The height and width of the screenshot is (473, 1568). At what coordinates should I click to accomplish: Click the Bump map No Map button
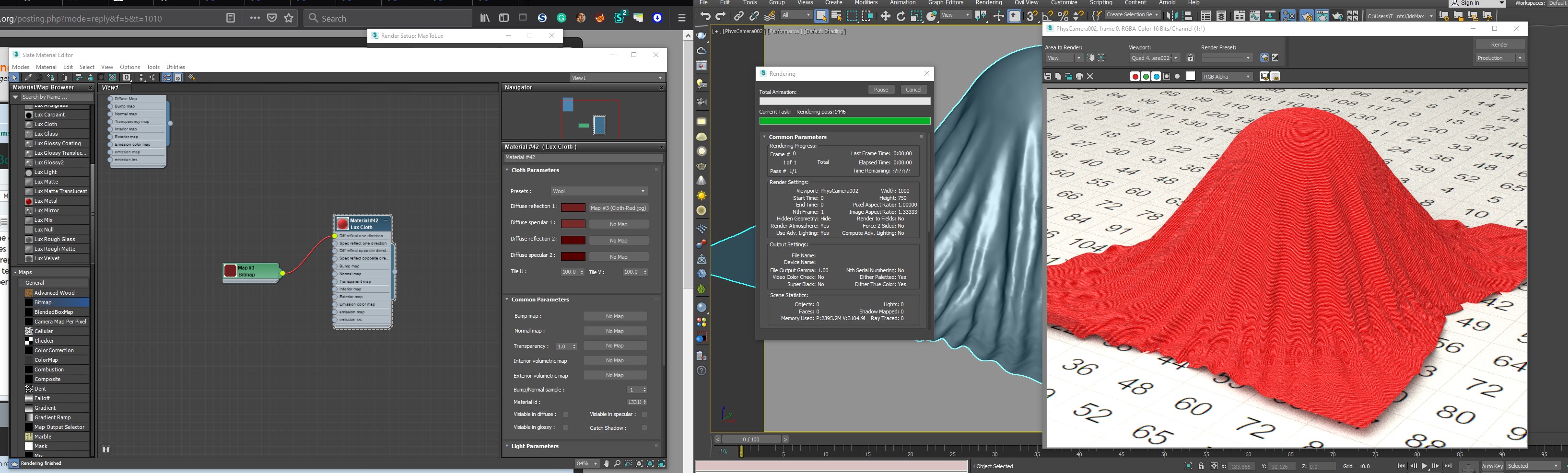coord(615,316)
